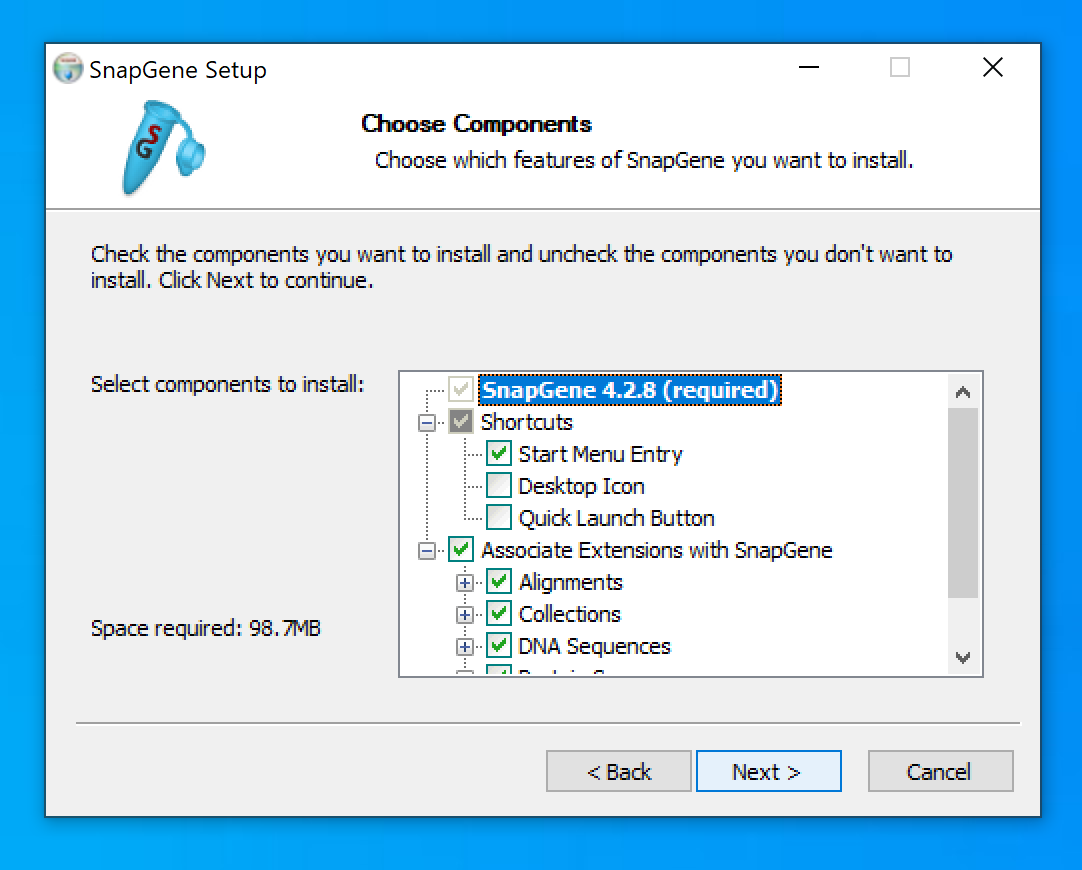This screenshot has width=1082, height=870.
Task: Cancel the SnapGene setup
Action: pos(940,772)
